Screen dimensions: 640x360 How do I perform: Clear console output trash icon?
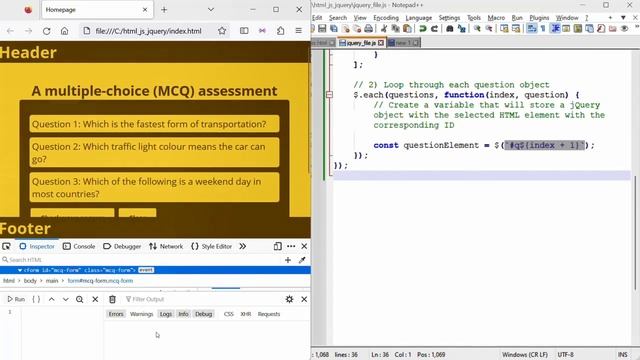112,299
